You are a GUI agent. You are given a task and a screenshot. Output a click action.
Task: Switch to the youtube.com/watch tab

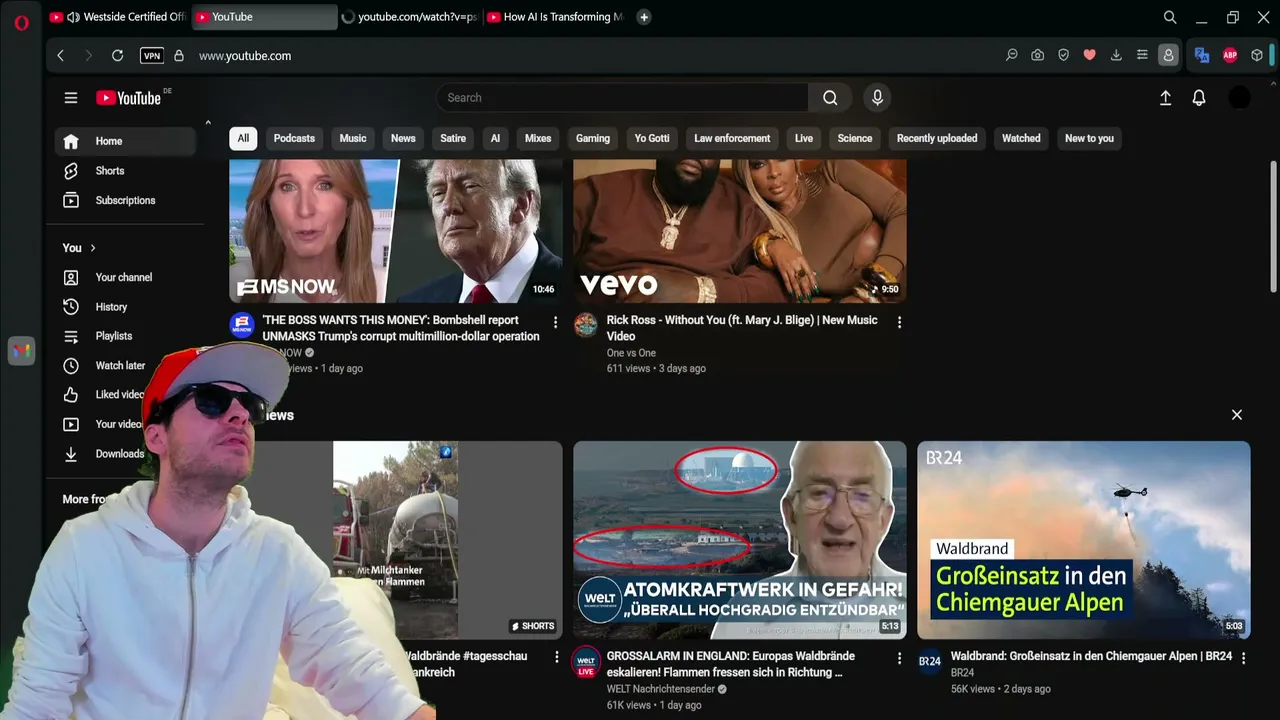[x=410, y=17]
